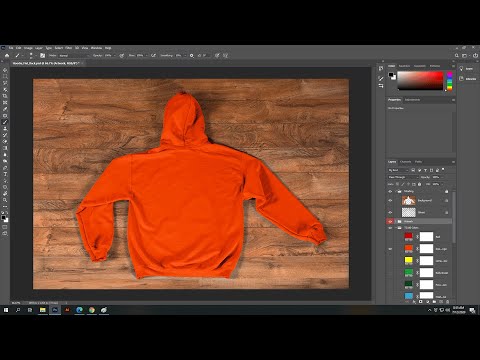Select the Eyedropper tool
Viewport: 480px width, 360px height.
point(5,109)
